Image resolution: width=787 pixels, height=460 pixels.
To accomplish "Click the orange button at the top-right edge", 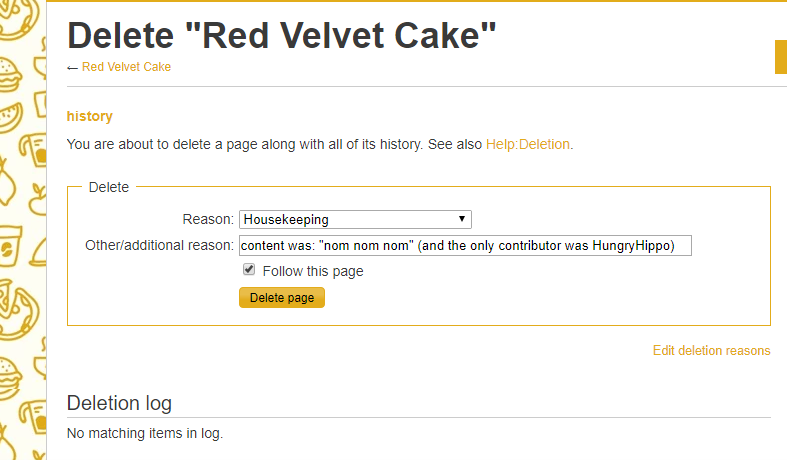I will pos(780,57).
